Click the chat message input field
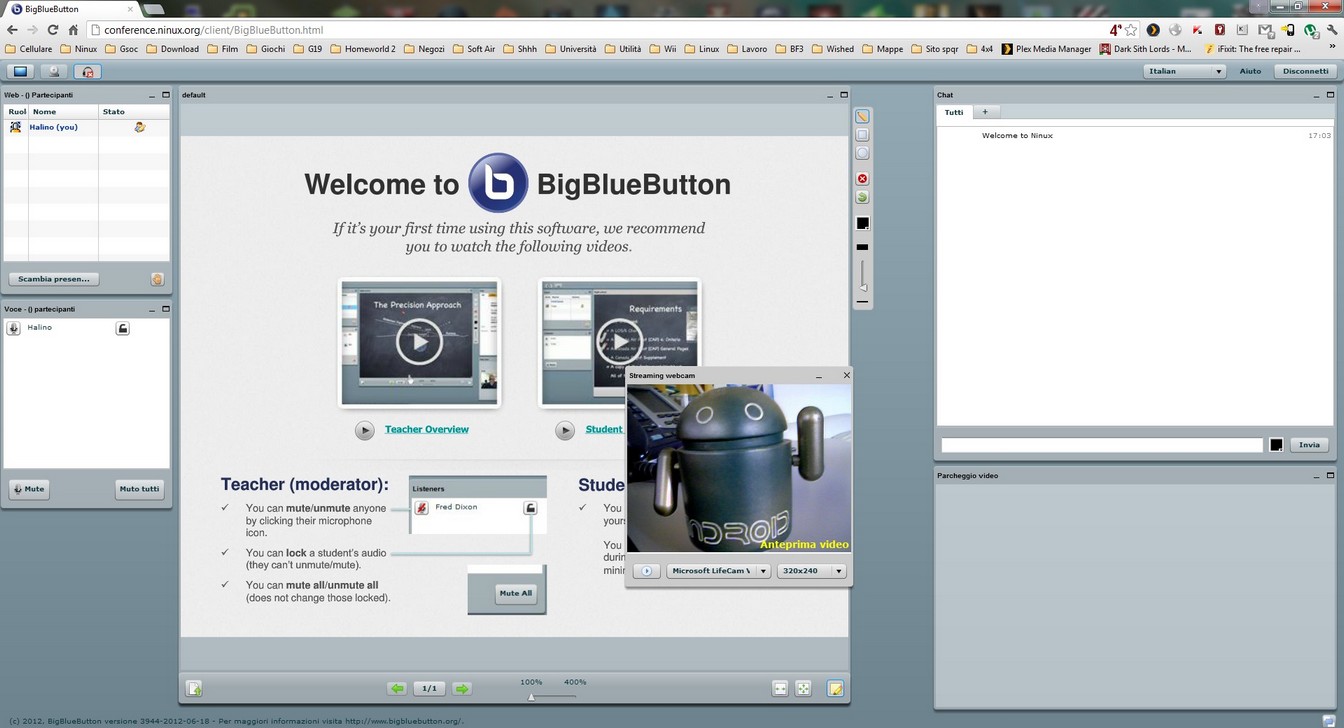Image resolution: width=1344 pixels, height=728 pixels. click(1101, 445)
